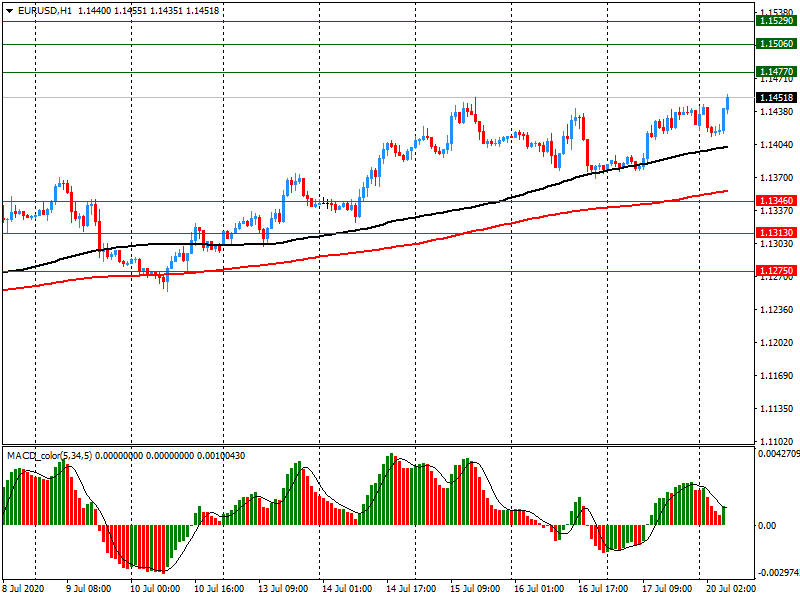800x600 pixels.
Task: Click the latest blue candle at the chart's right edge
Action: click(x=728, y=103)
